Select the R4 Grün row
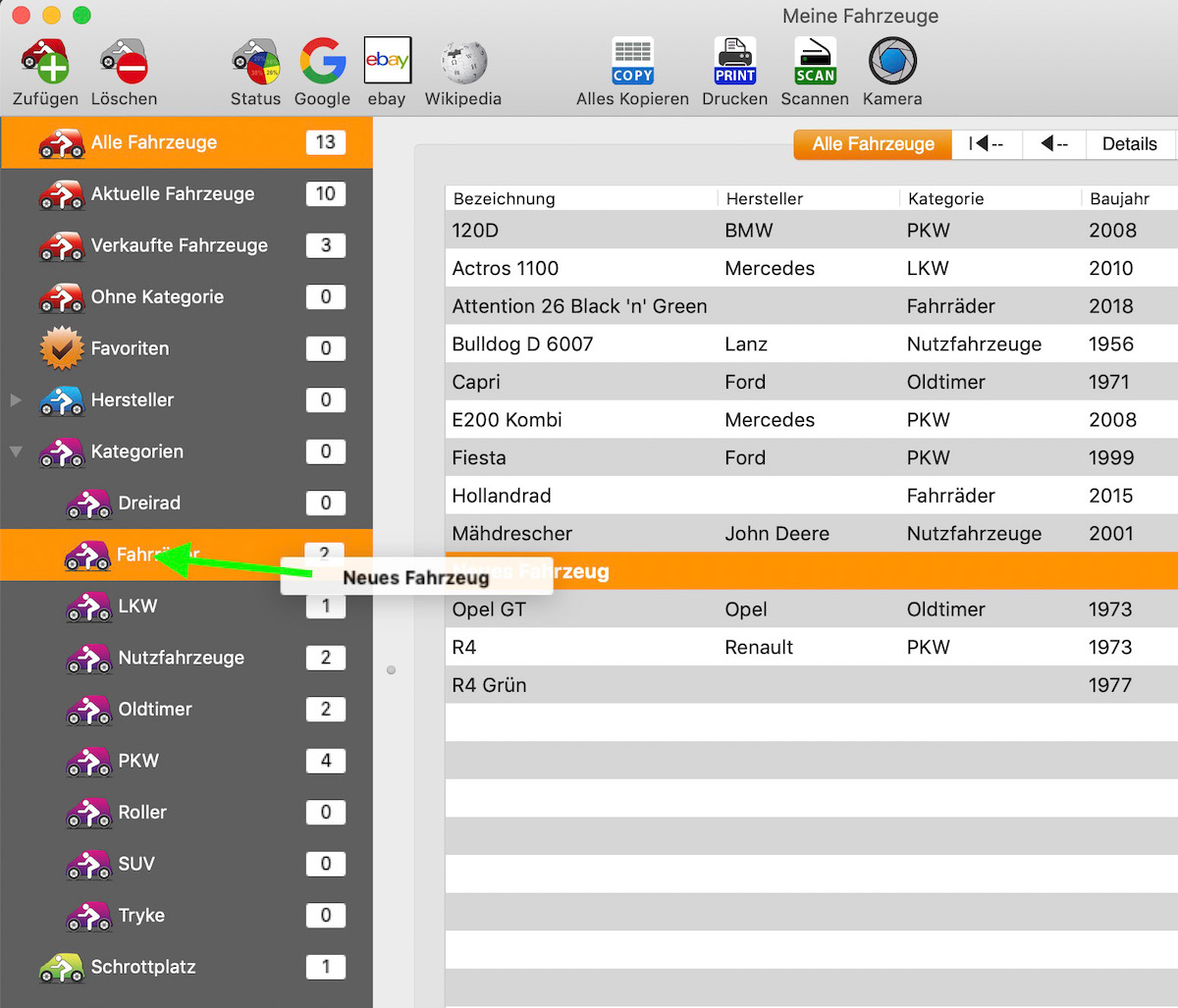 [x=812, y=685]
